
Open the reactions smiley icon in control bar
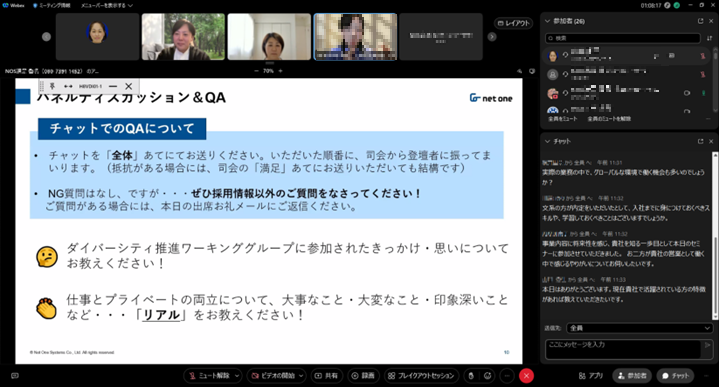(487, 376)
